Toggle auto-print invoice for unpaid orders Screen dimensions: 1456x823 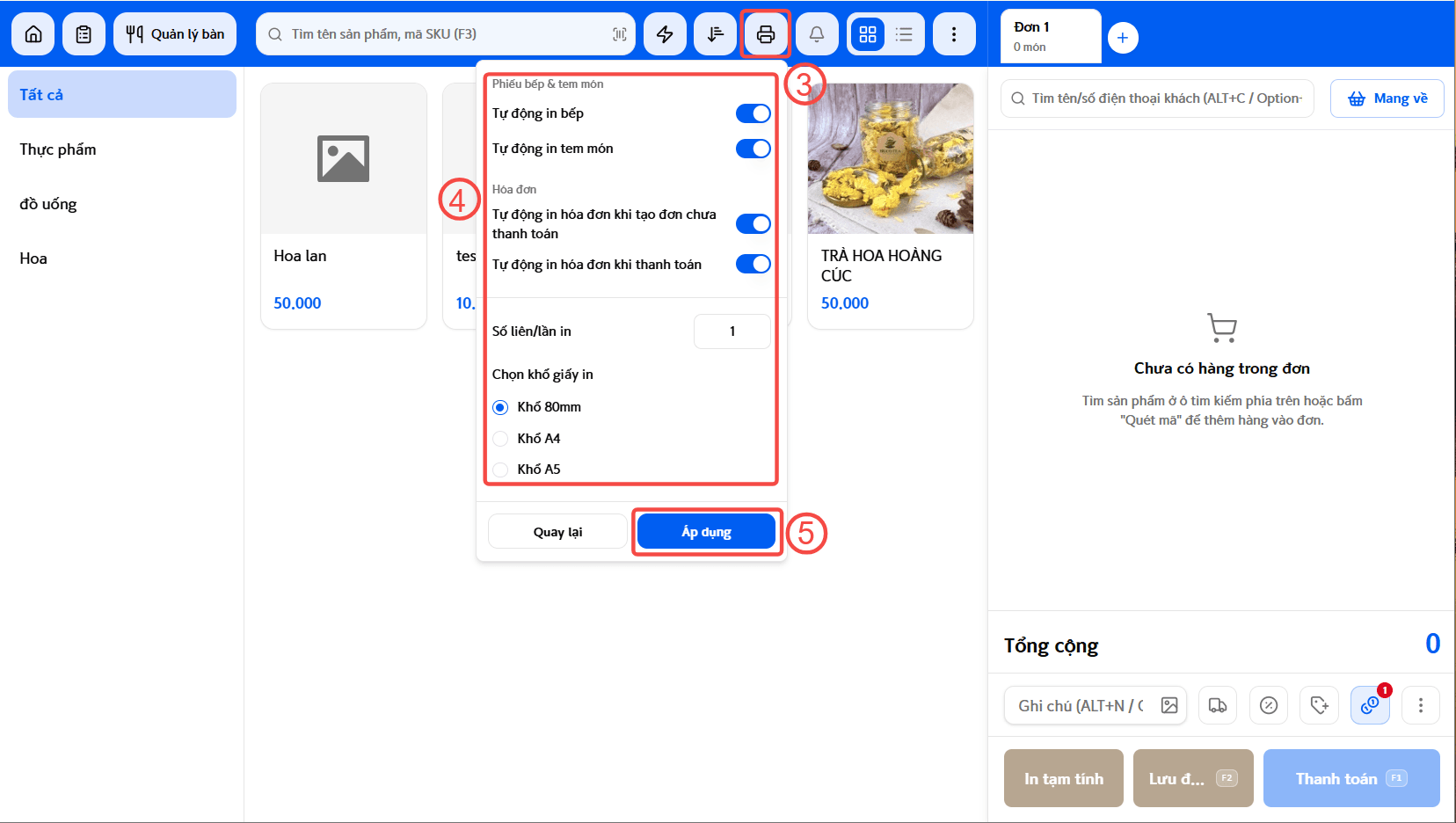(753, 224)
